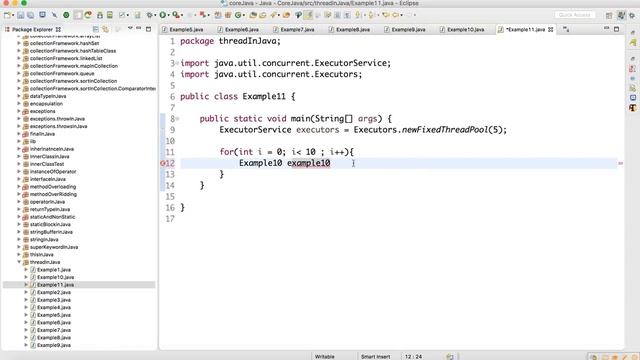Click the Quick Access search field
The height and width of the screenshot is (360, 640).
pyautogui.click(x=575, y=15)
